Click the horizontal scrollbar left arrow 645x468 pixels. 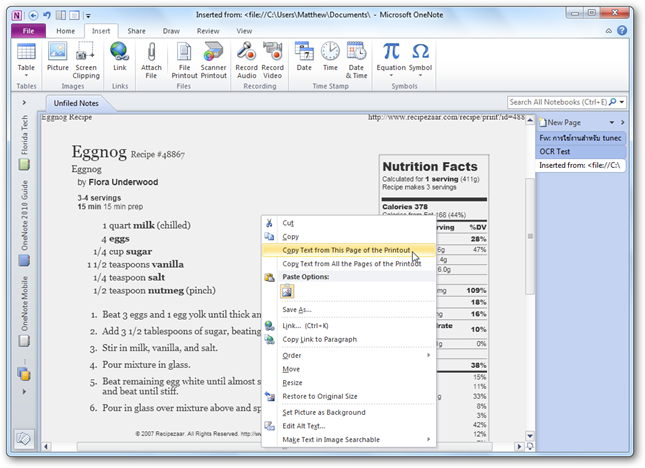[x=46, y=446]
